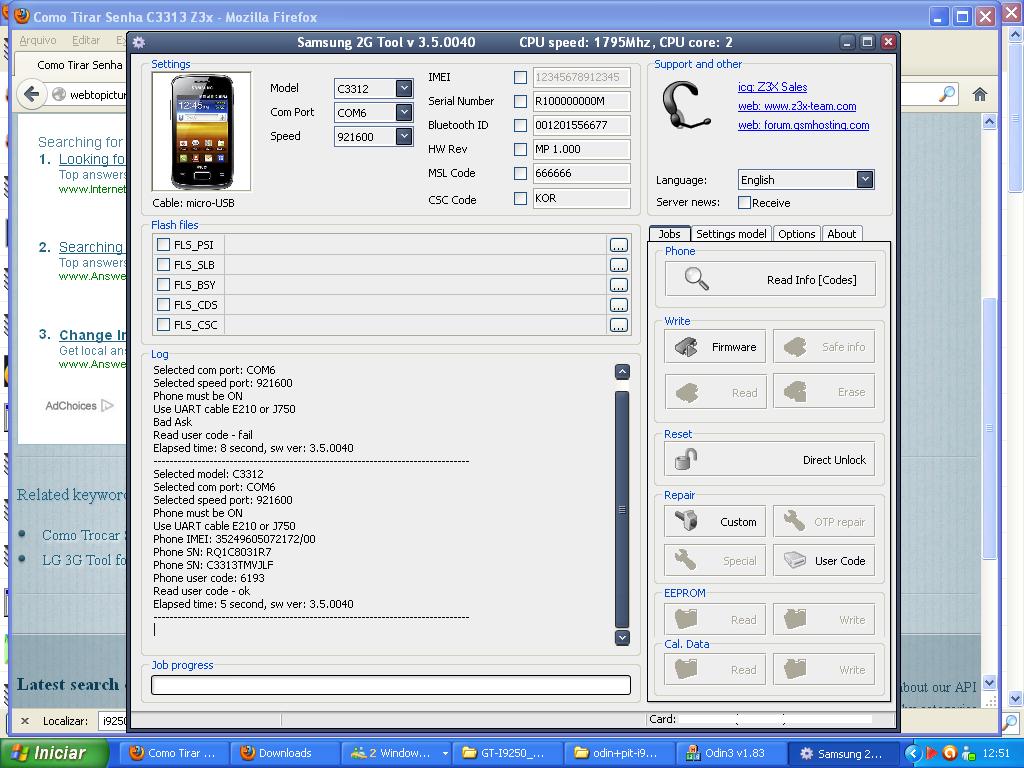Click the gear icon in Samsung 2G Tool title bar

[x=138, y=42]
